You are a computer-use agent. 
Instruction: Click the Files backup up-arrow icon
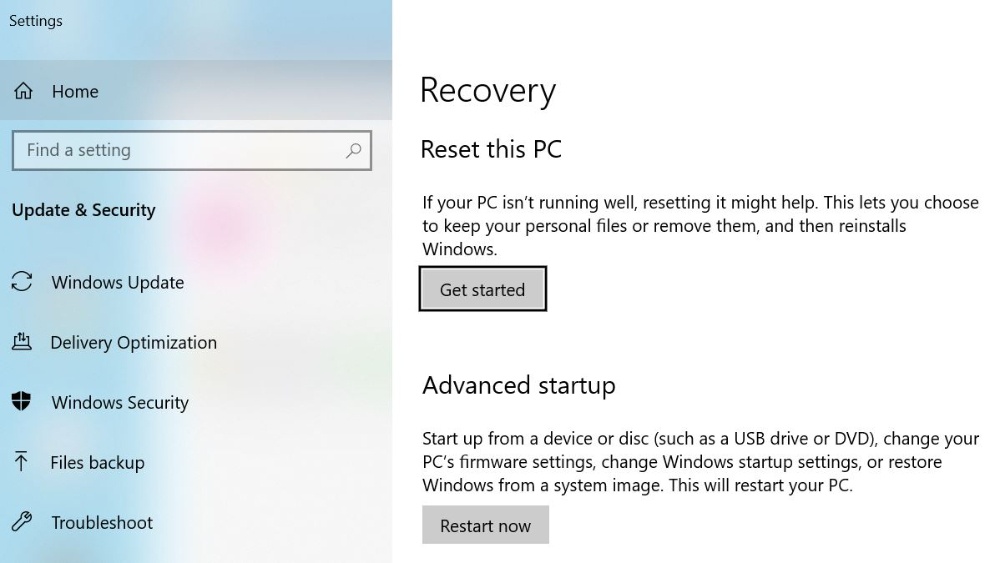21,461
